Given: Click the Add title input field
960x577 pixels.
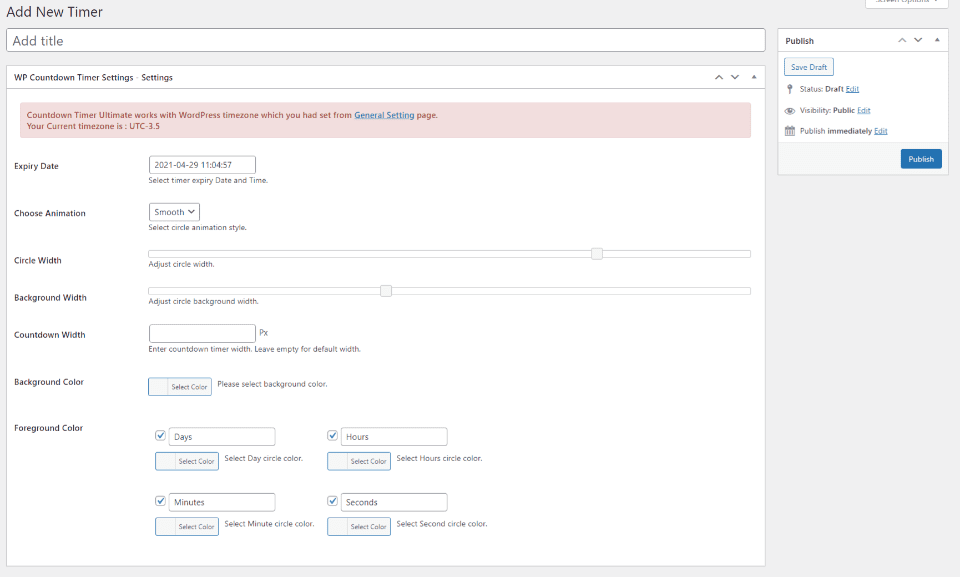Looking at the screenshot, I should [x=386, y=40].
